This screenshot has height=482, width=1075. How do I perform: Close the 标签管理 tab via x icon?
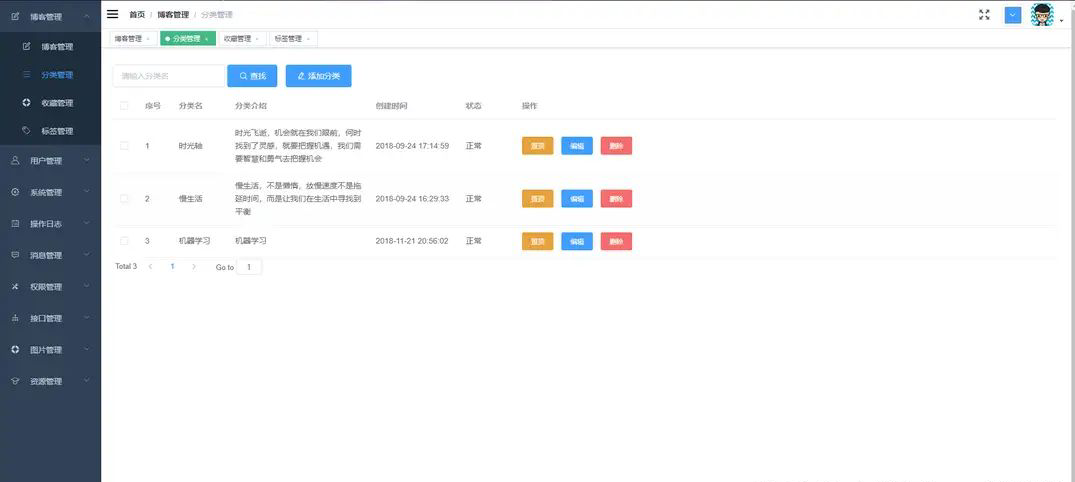[x=308, y=39]
